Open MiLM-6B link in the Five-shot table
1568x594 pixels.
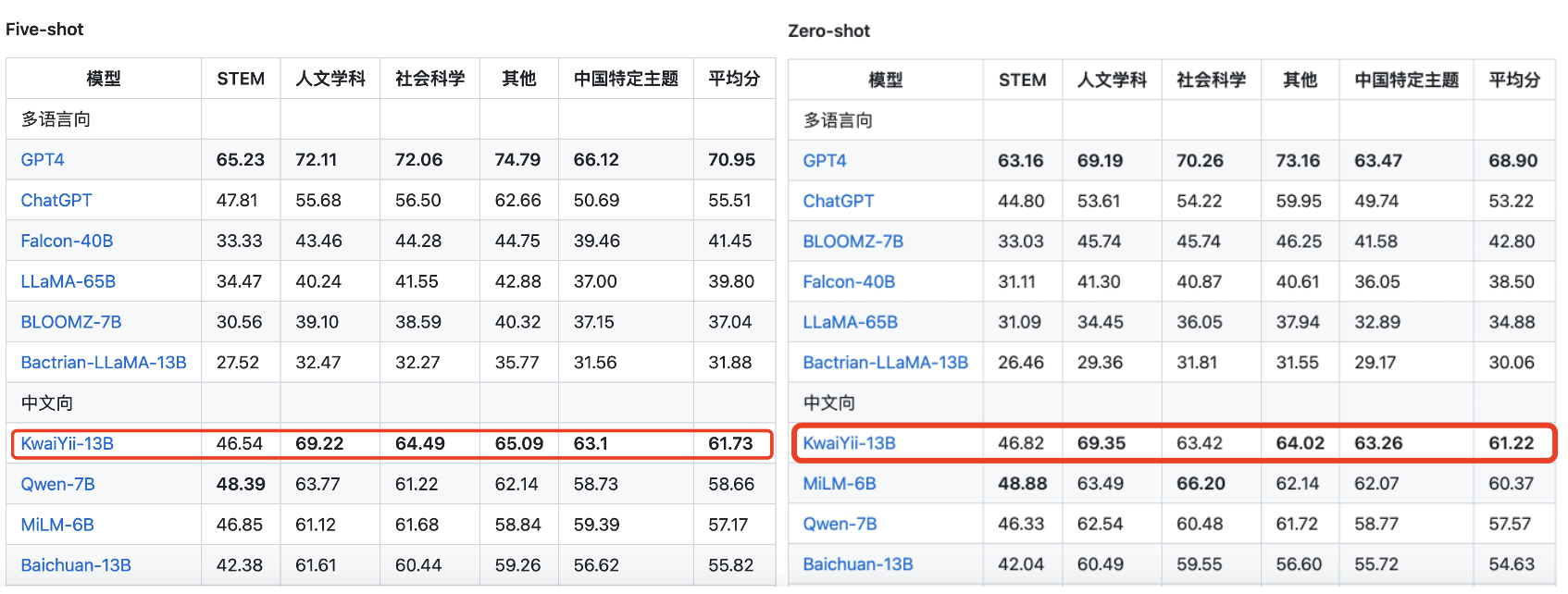point(57,525)
